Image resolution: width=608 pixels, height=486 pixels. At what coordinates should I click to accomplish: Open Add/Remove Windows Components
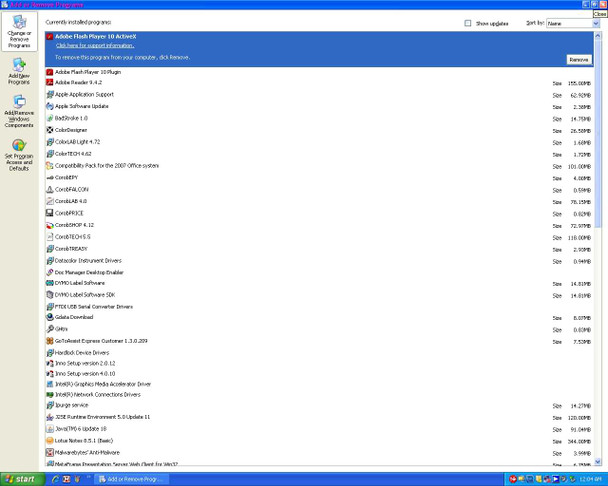pyautogui.click(x=19, y=111)
